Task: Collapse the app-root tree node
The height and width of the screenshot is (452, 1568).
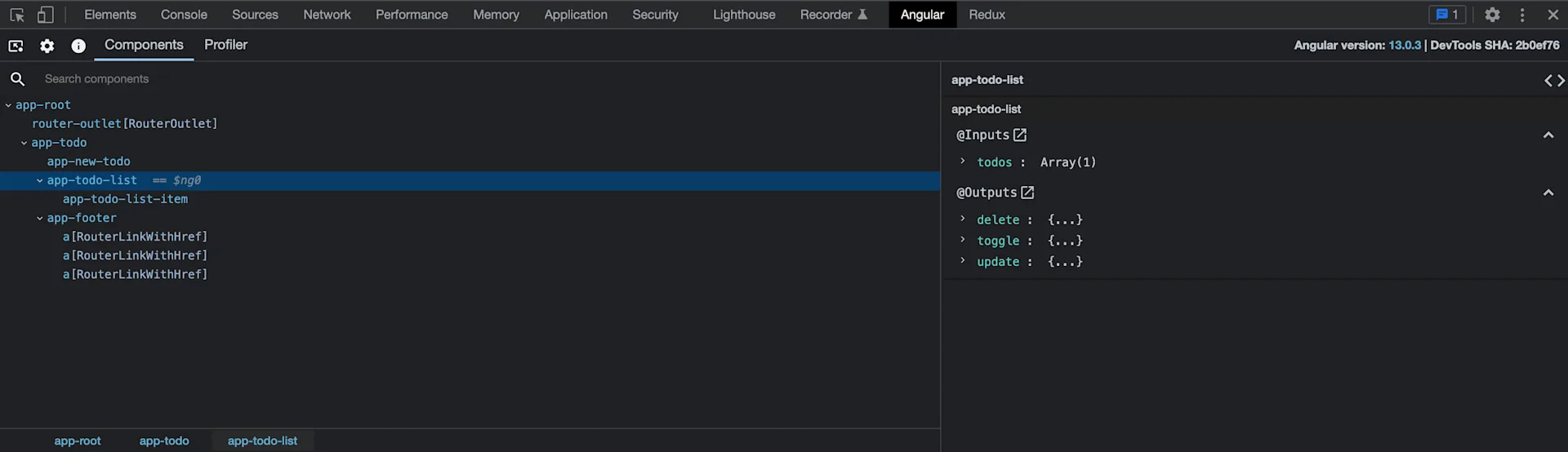Action: (x=8, y=105)
